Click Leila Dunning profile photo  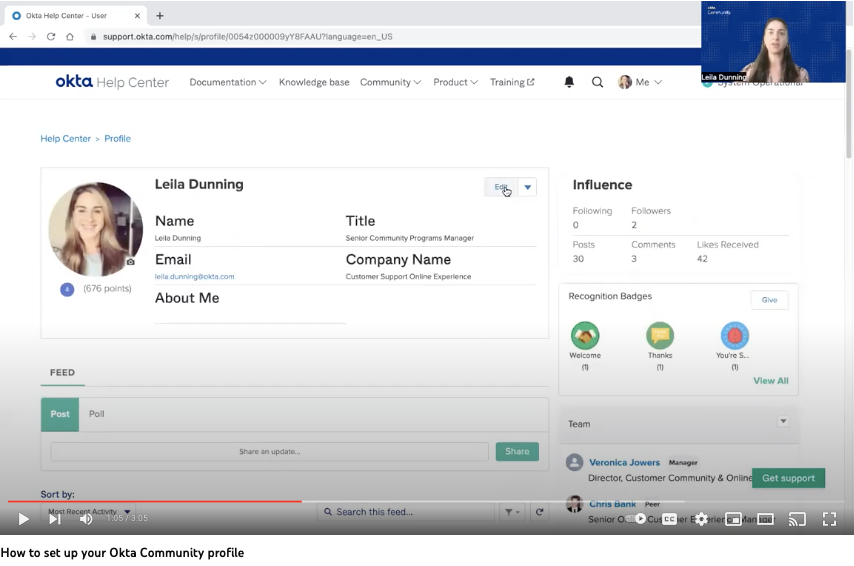pos(96,229)
